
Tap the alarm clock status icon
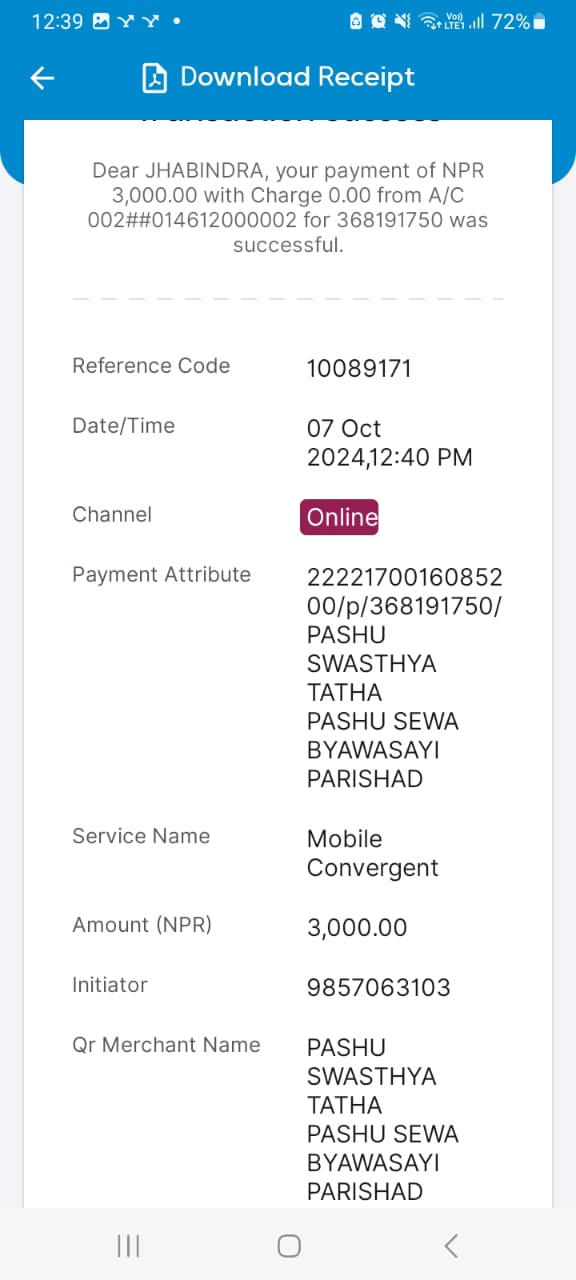(379, 21)
